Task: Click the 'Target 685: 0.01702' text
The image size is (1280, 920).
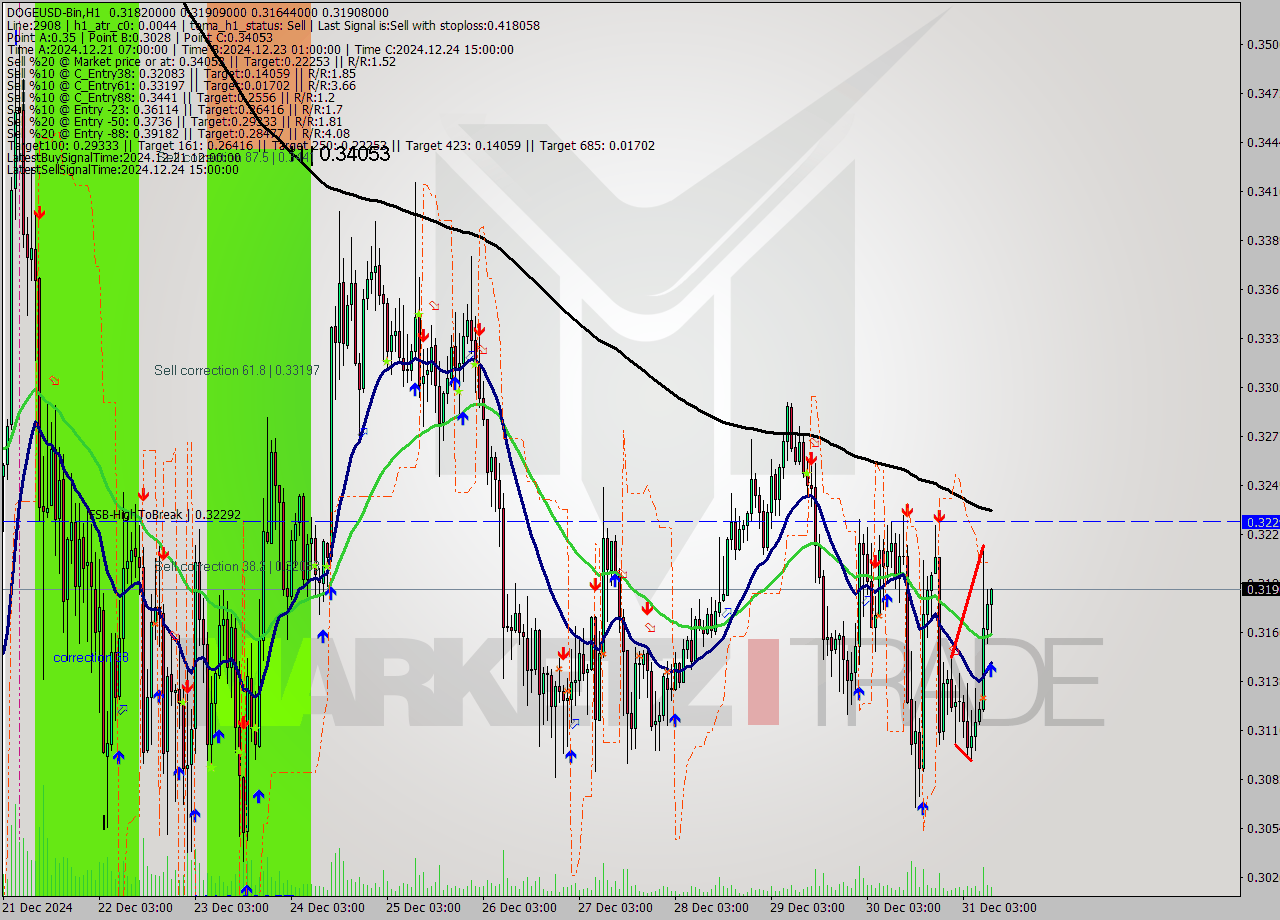Action: 597,146
